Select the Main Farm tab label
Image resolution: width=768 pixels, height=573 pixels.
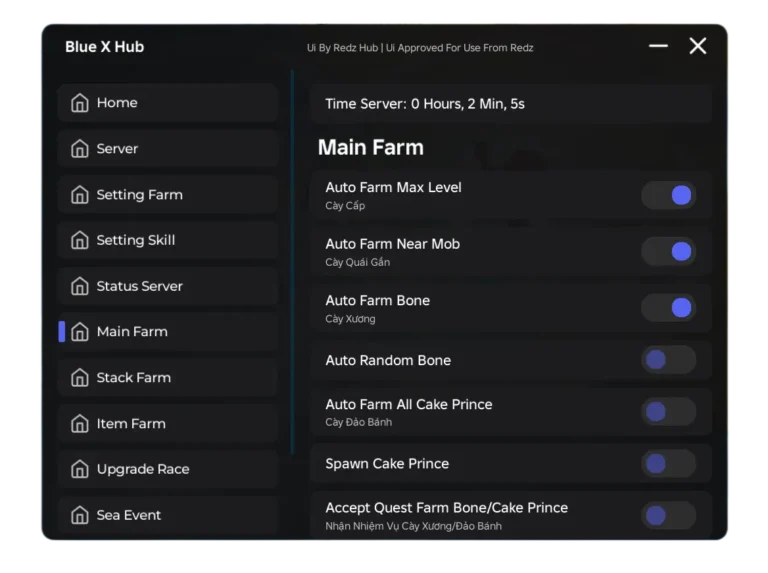tap(132, 332)
